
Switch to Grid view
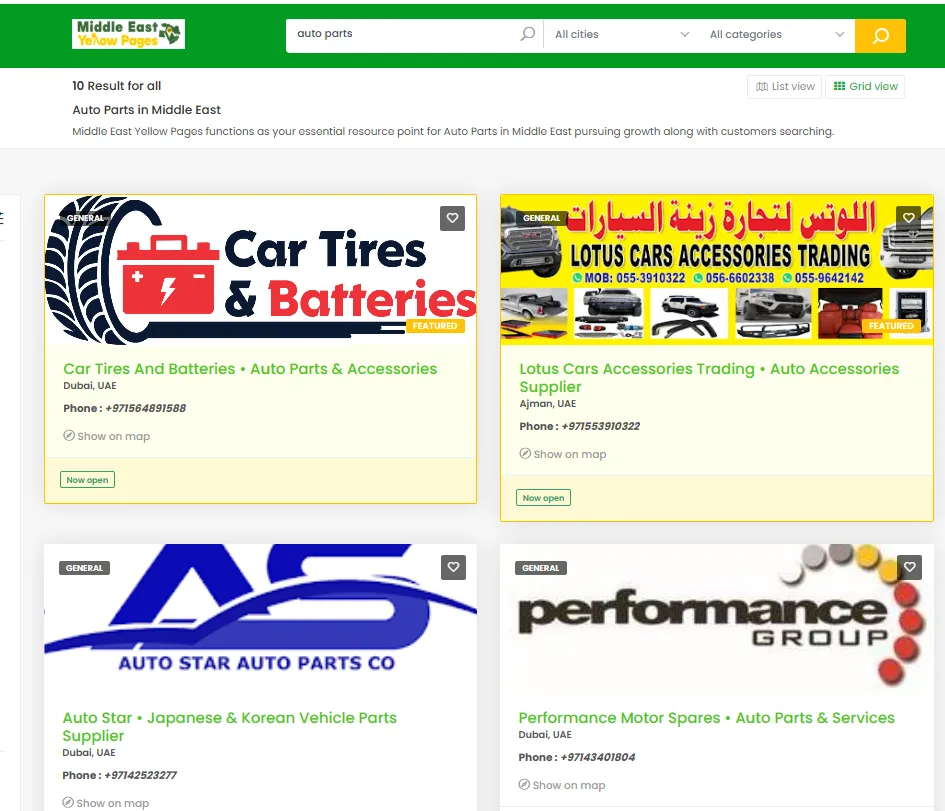tap(865, 87)
